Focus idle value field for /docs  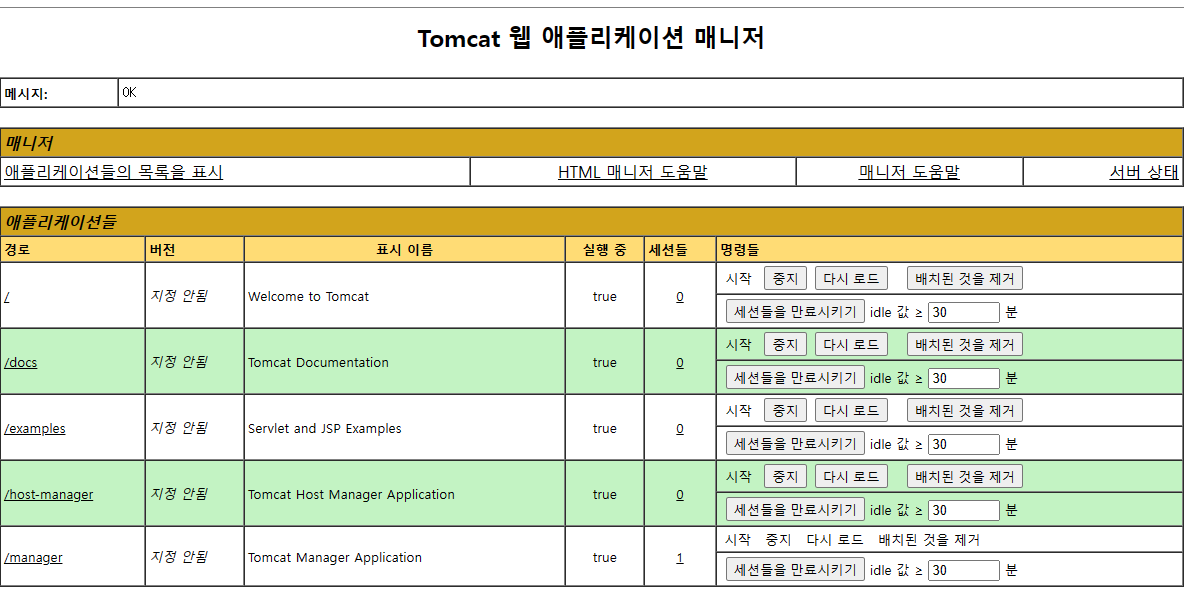point(964,378)
